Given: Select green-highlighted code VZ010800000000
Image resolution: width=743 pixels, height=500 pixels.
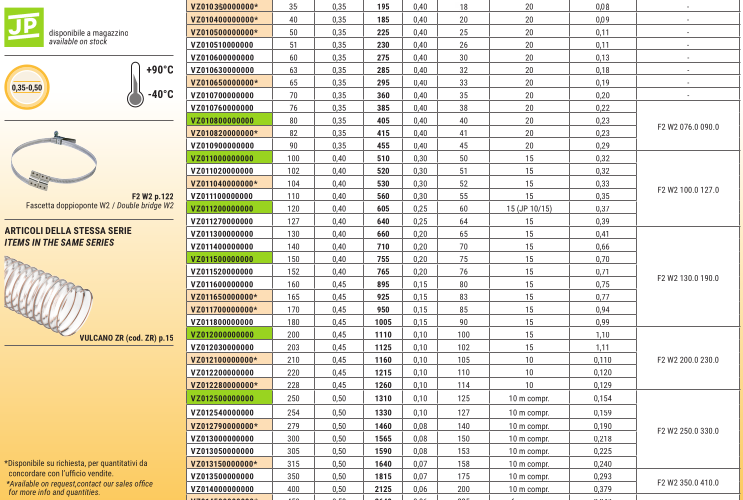Looking at the screenshot, I should click(223, 120).
